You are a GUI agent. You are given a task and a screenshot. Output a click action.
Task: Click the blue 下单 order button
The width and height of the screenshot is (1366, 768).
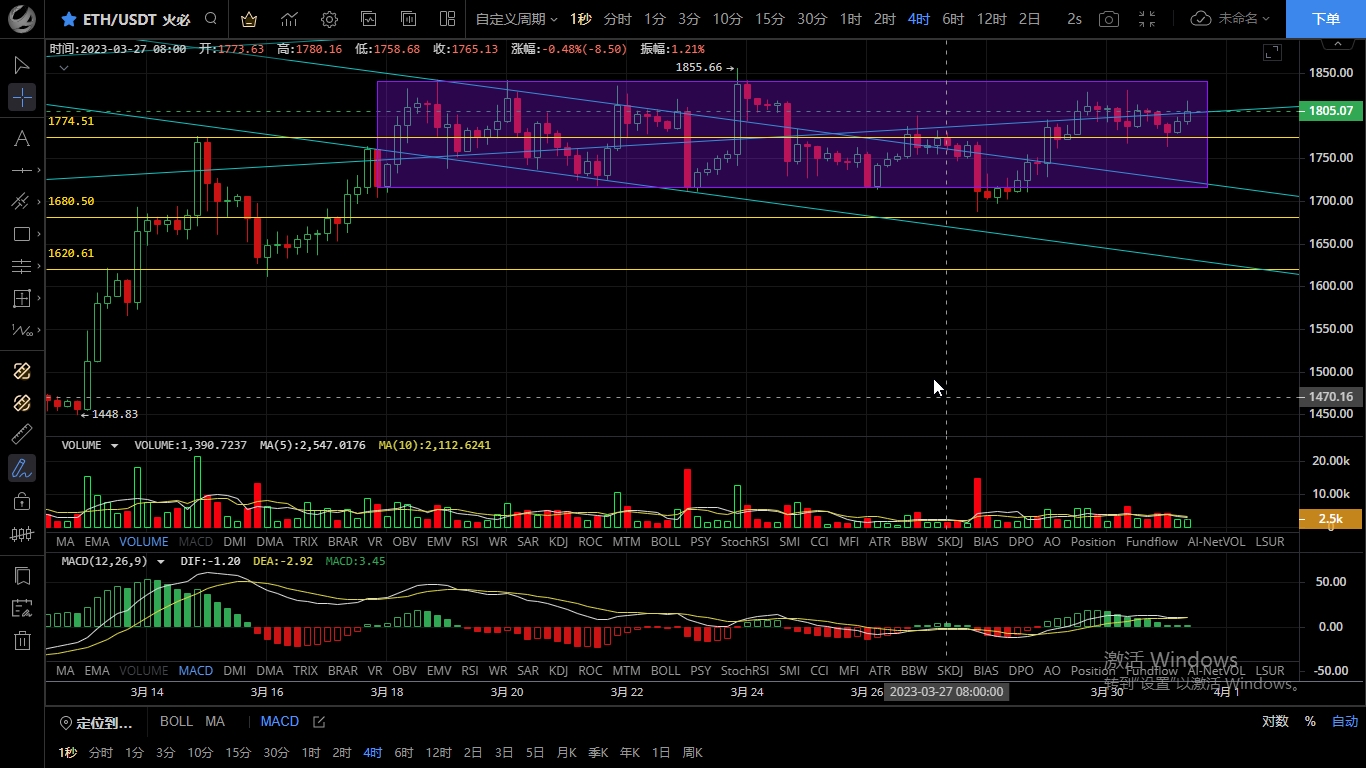1325,19
